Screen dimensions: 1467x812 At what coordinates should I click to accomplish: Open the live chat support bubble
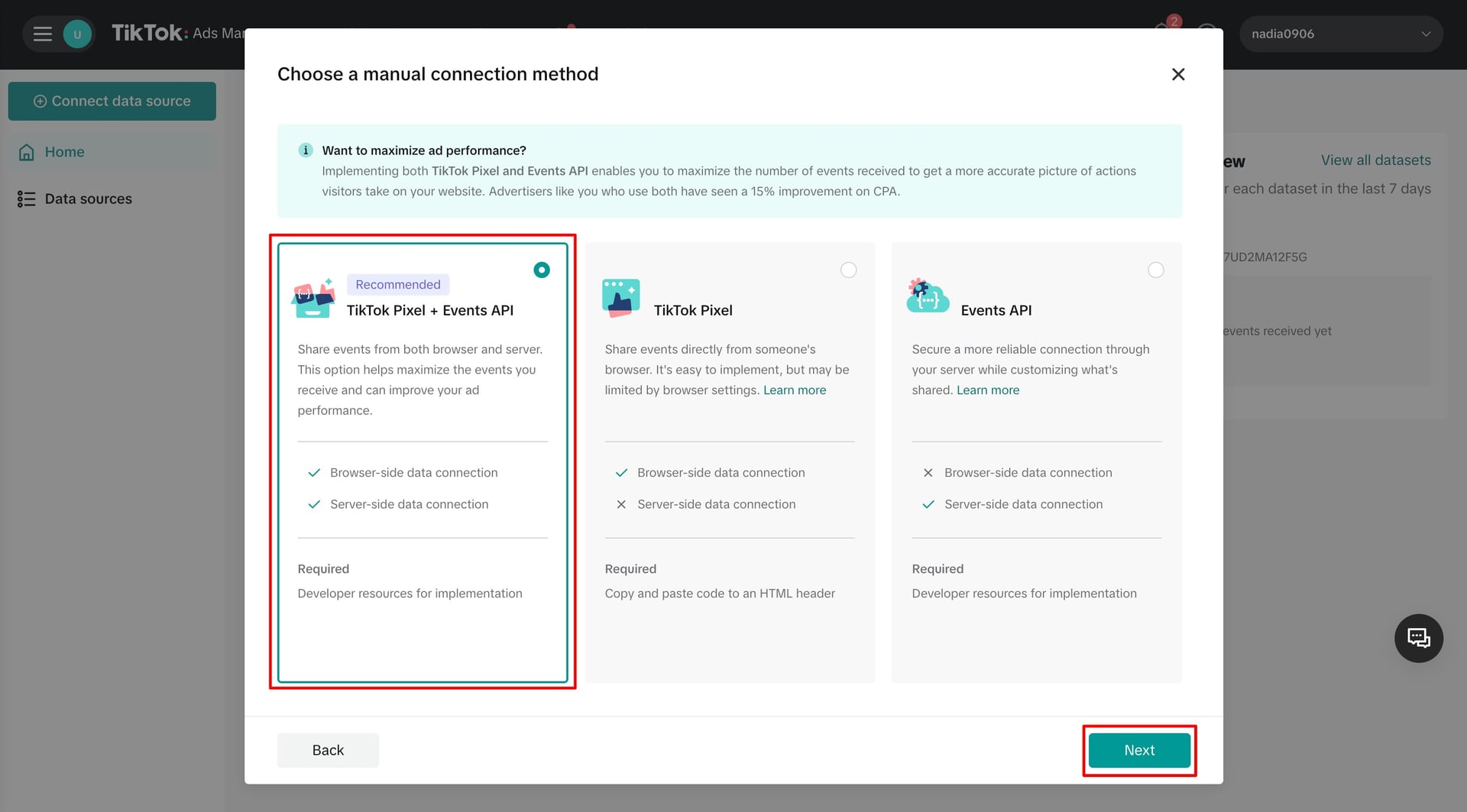(x=1418, y=638)
